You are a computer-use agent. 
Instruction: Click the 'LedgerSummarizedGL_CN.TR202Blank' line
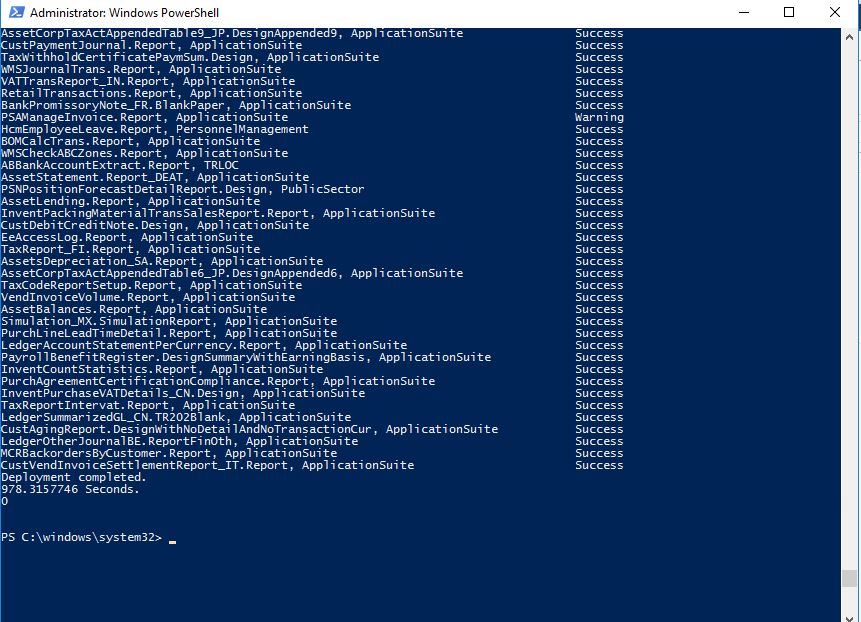tap(176, 417)
